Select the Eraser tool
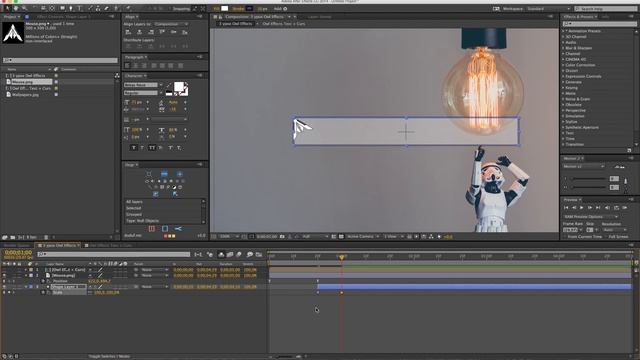Viewport: 640px width, 360px height. click(107, 8)
